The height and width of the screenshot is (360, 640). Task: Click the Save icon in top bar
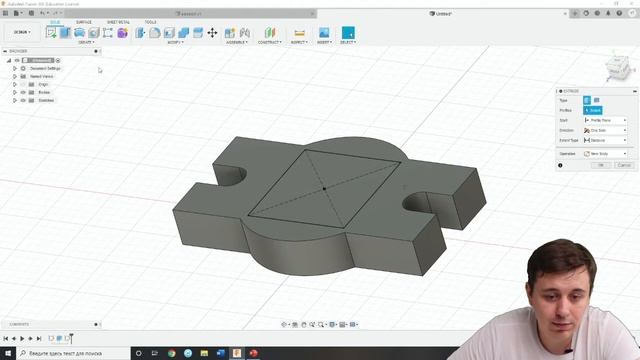31,13
